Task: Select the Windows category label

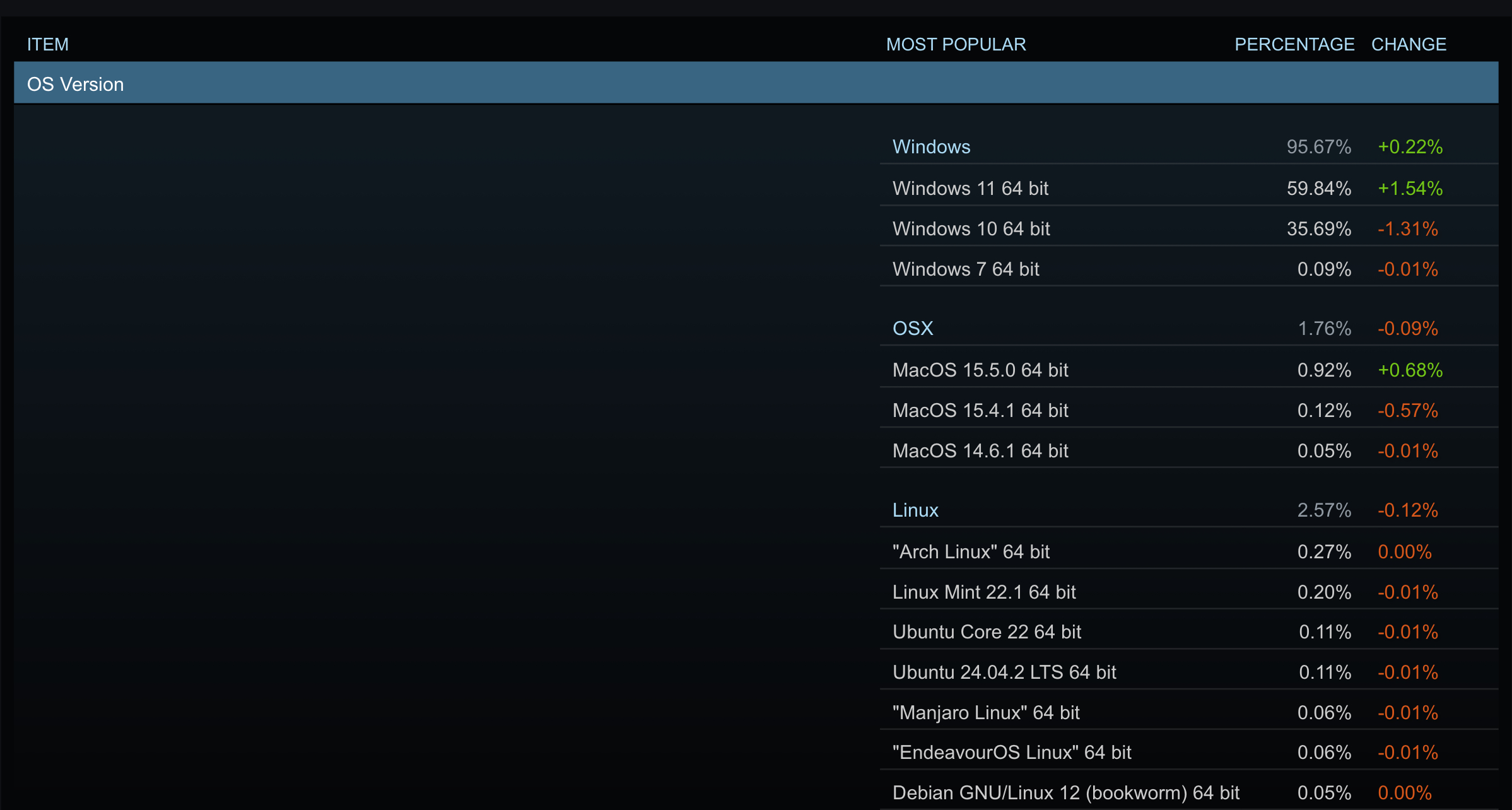Action: 931,147
